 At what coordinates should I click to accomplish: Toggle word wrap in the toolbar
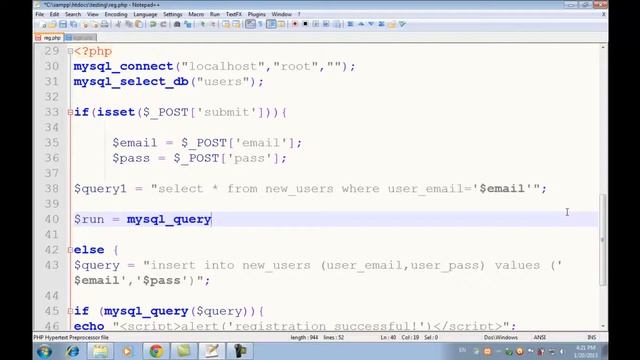point(250,24)
